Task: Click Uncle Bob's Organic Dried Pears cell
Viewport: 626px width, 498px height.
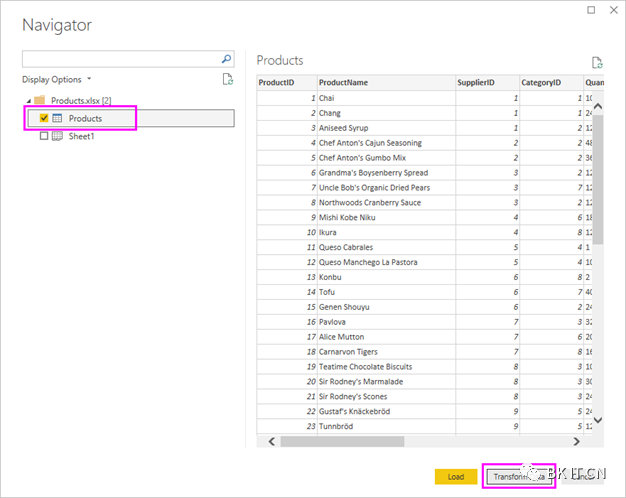Action: 386,188
